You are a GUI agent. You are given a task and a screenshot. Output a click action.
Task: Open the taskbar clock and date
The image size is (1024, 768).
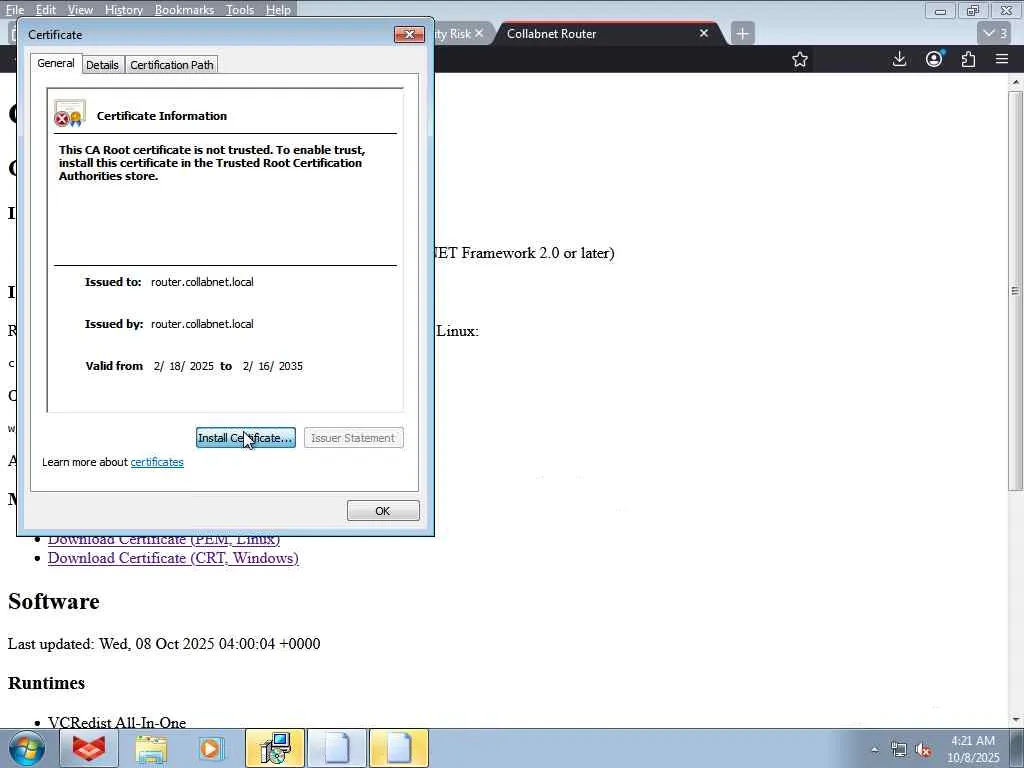coord(973,749)
